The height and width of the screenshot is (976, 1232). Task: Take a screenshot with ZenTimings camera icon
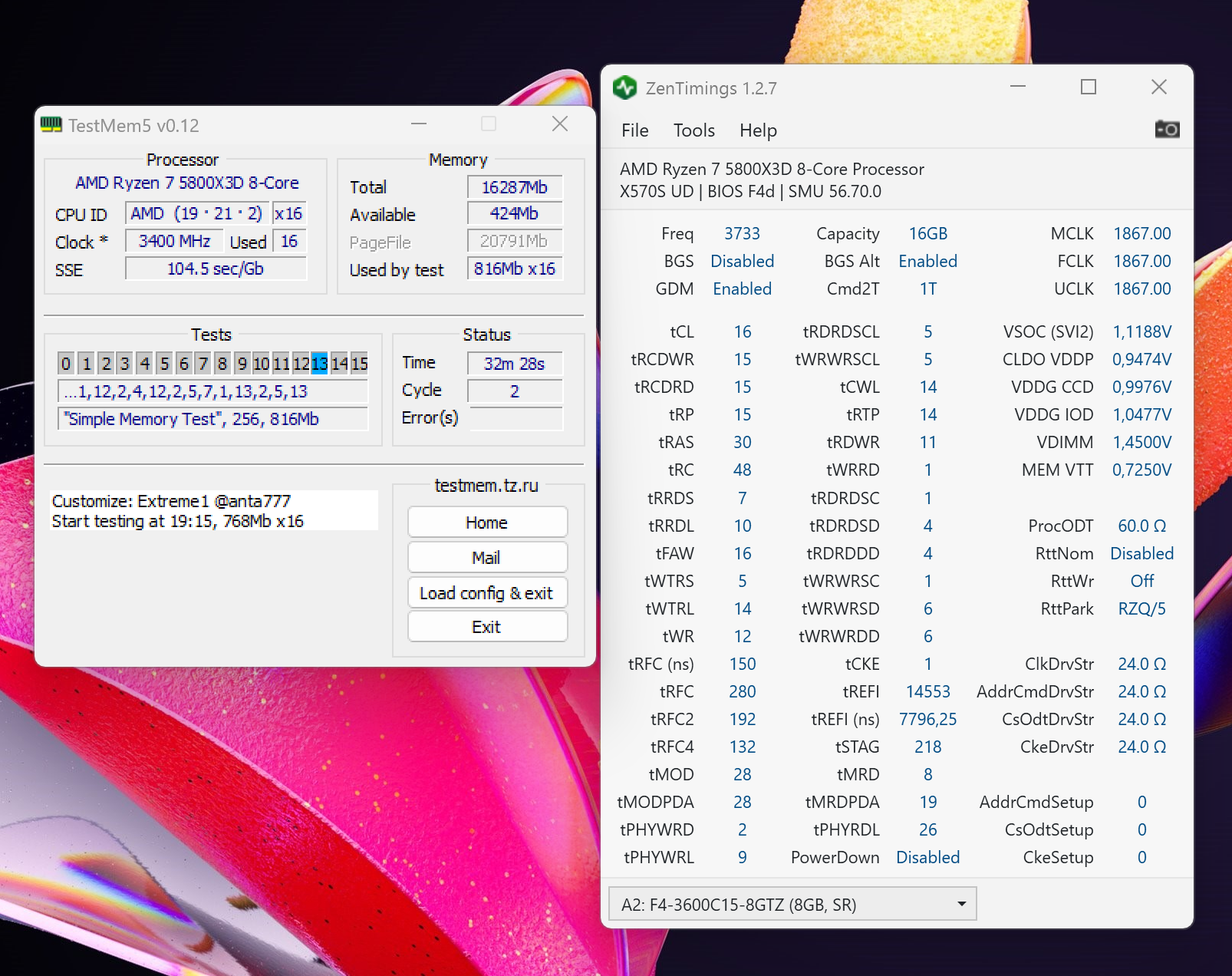(1167, 129)
